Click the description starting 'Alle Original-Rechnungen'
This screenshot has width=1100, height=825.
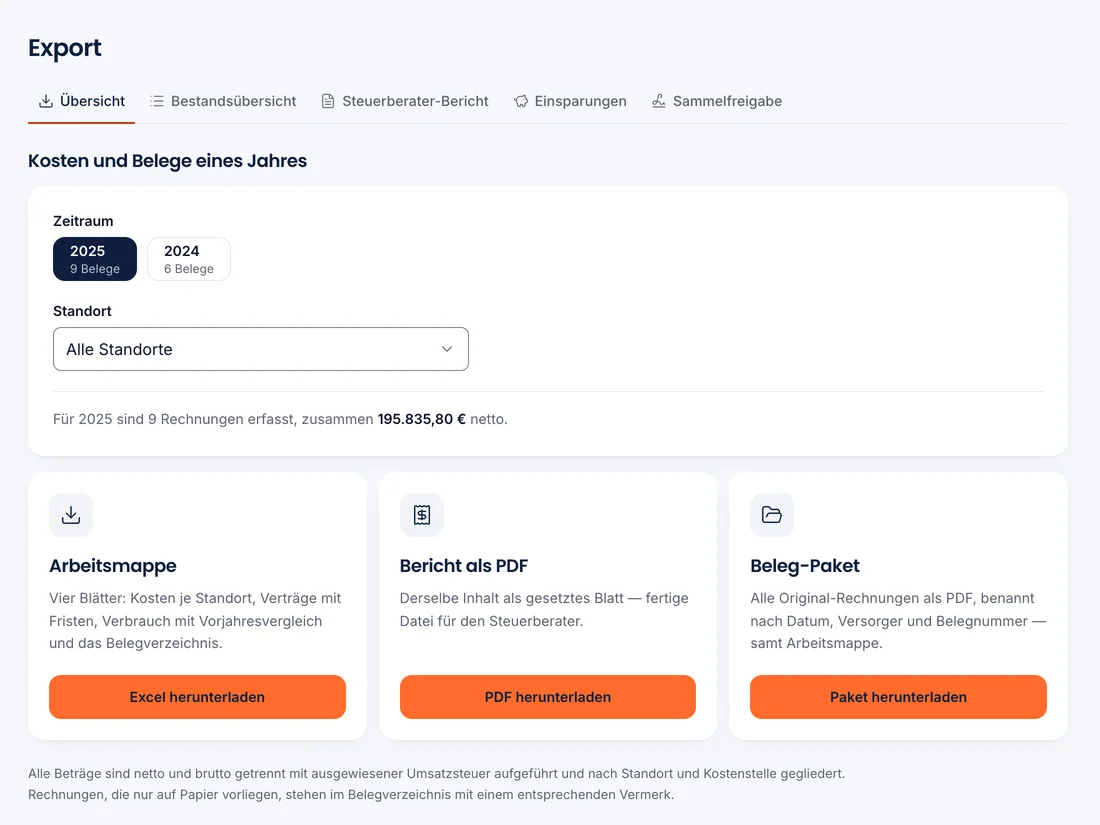click(x=897, y=621)
